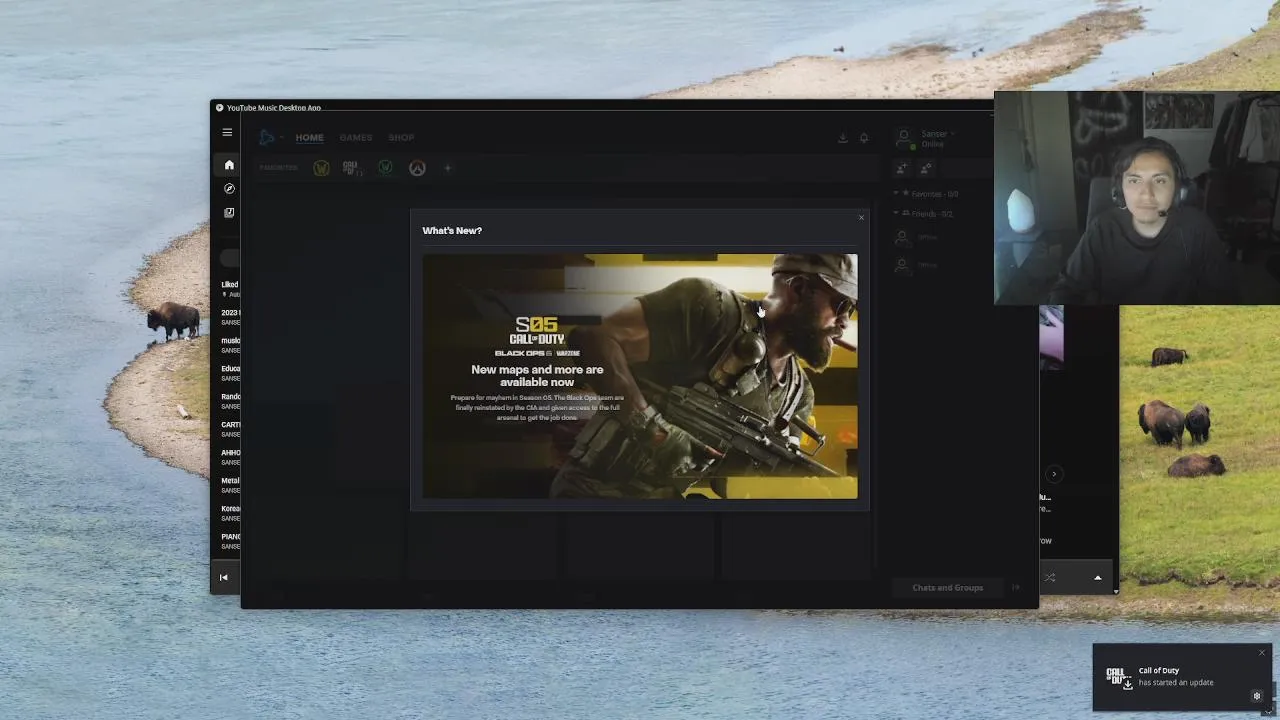This screenshot has width=1280, height=720.
Task: Click the Battle.net logo
Action: pos(267,137)
